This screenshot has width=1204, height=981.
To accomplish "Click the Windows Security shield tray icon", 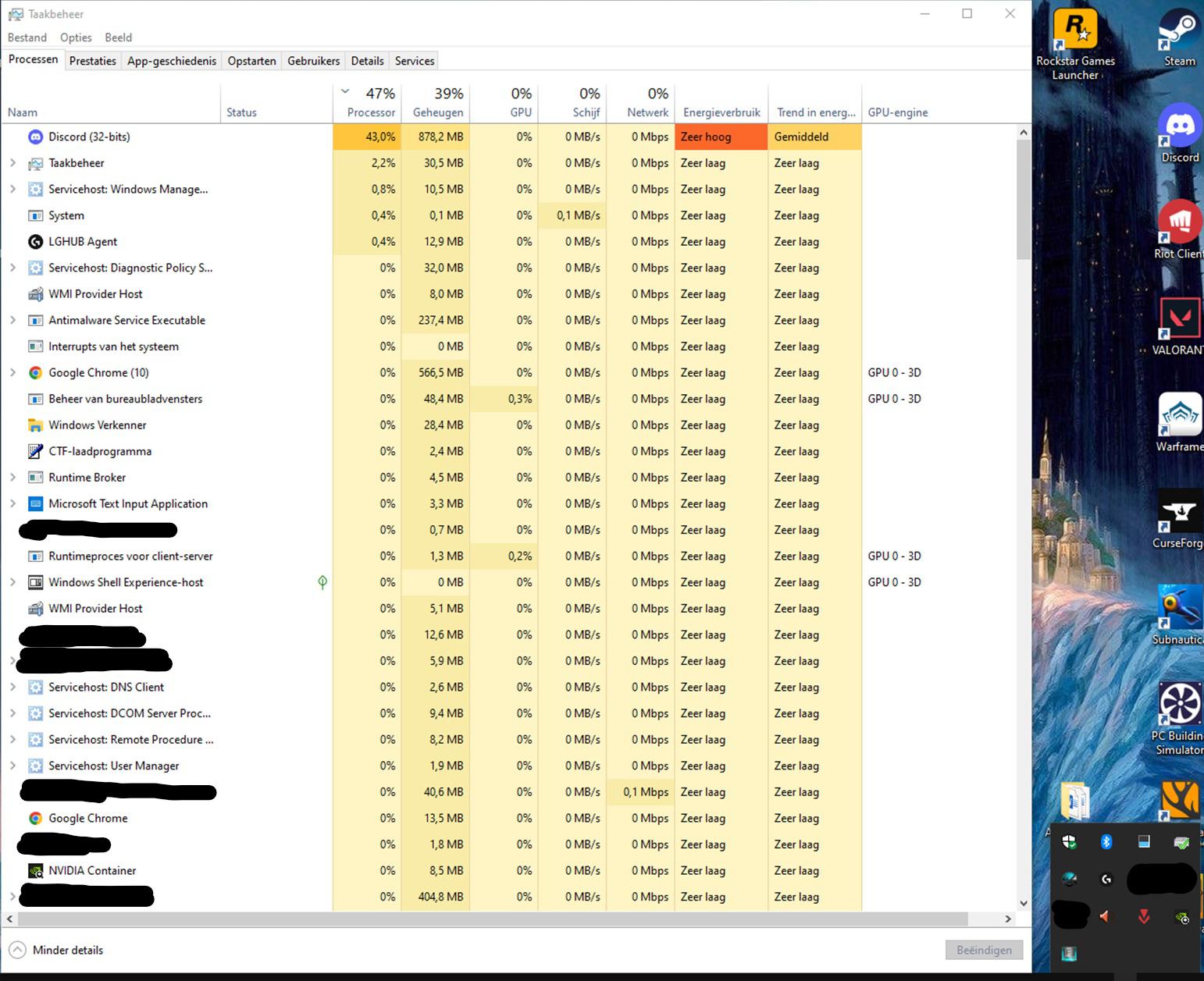I will point(1069,841).
